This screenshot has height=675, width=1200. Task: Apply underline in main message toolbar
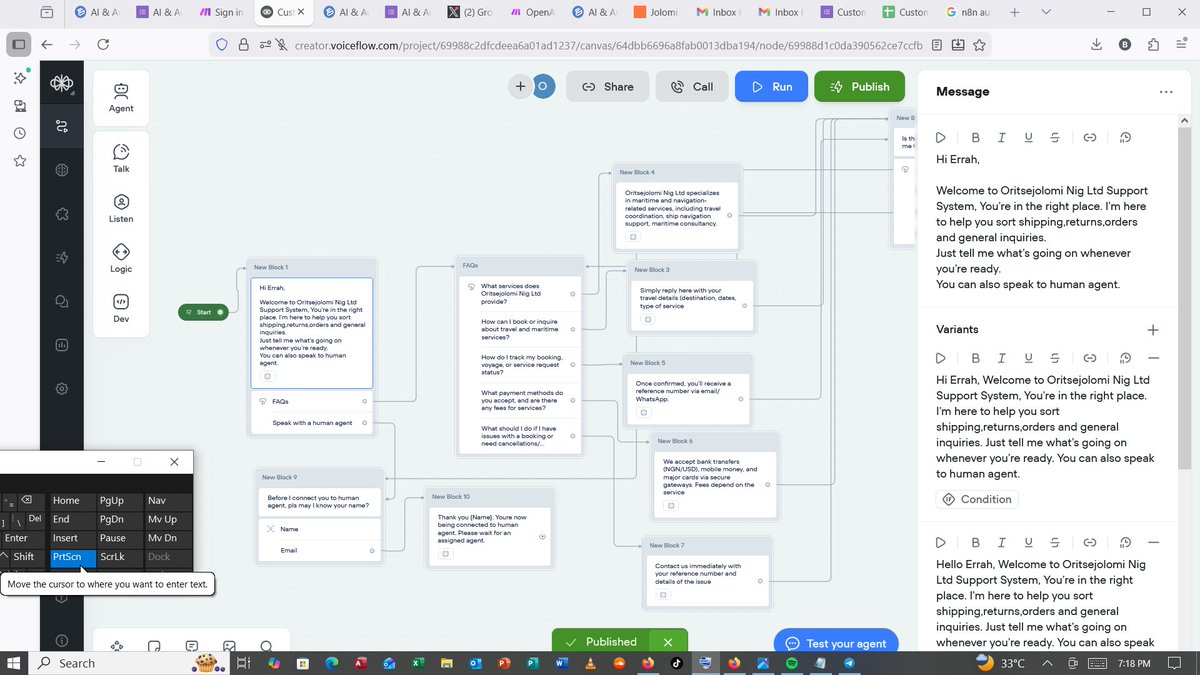click(1028, 137)
